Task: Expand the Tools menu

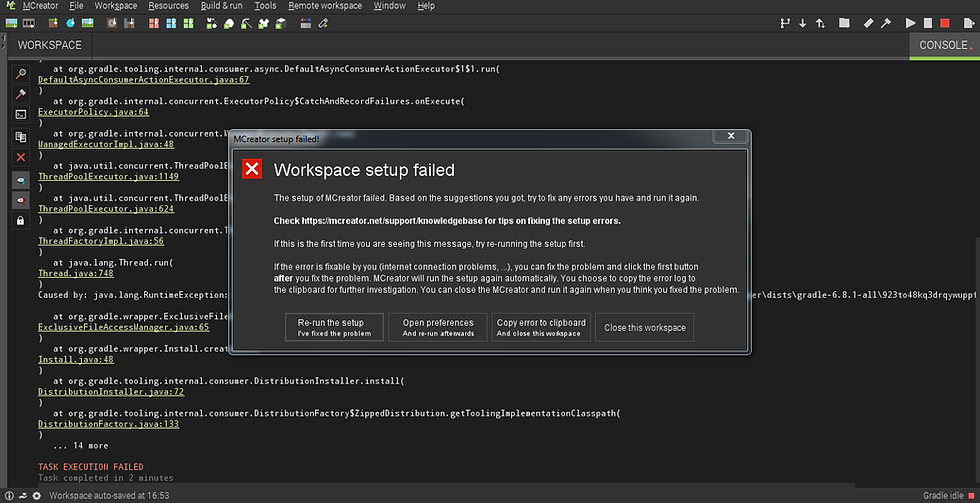Action: (265, 6)
